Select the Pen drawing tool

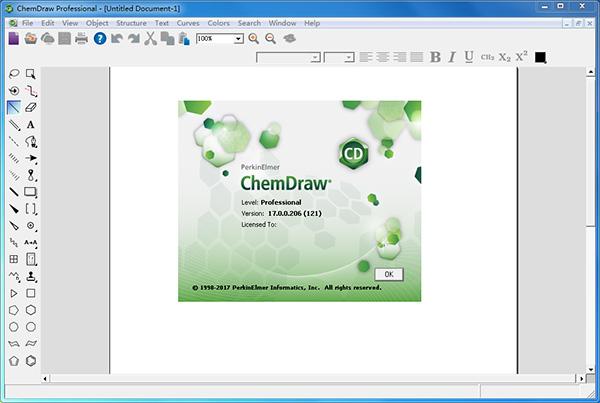click(x=31, y=141)
